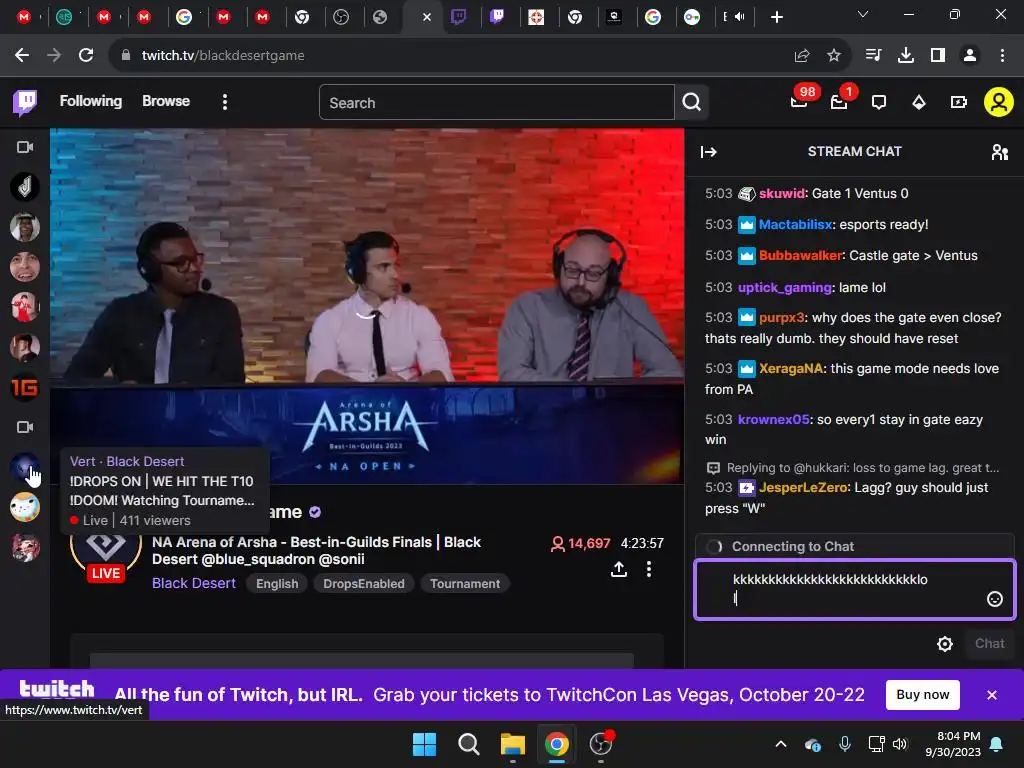Click the Buy now TwitchCon button
The width and height of the screenshot is (1024, 768).
[922, 695]
